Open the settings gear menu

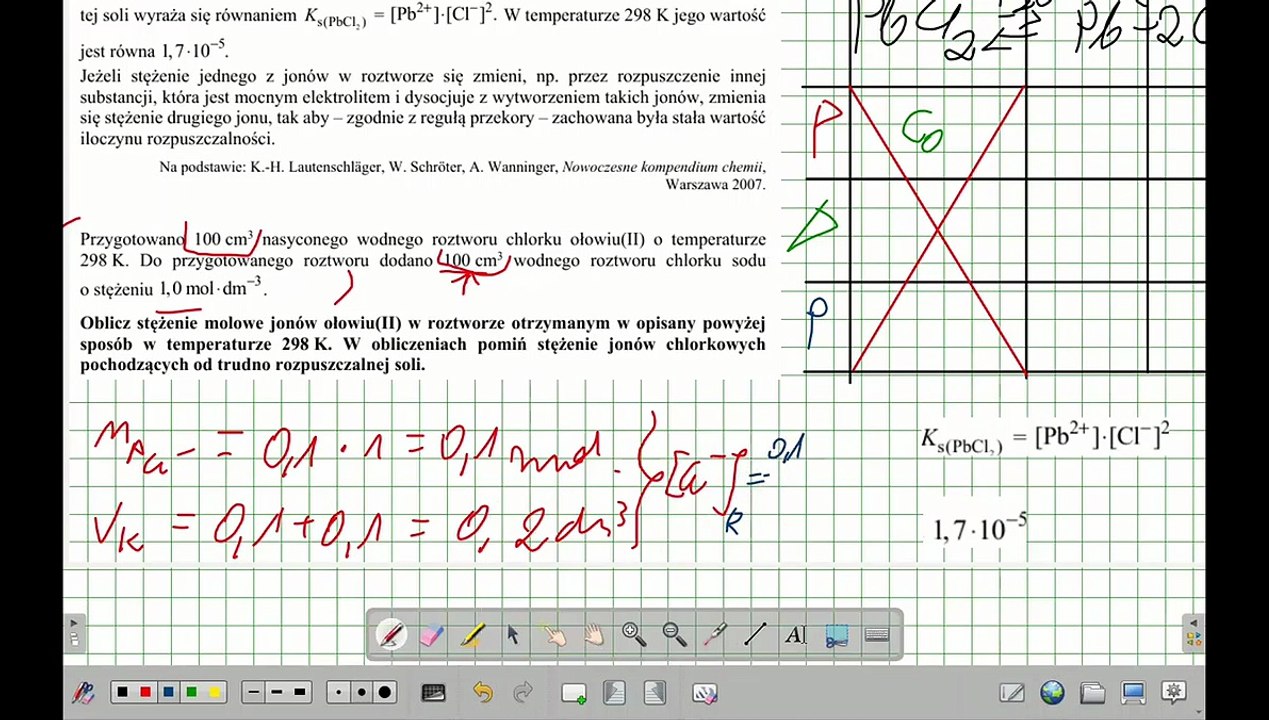pyautogui.click(x=1174, y=692)
